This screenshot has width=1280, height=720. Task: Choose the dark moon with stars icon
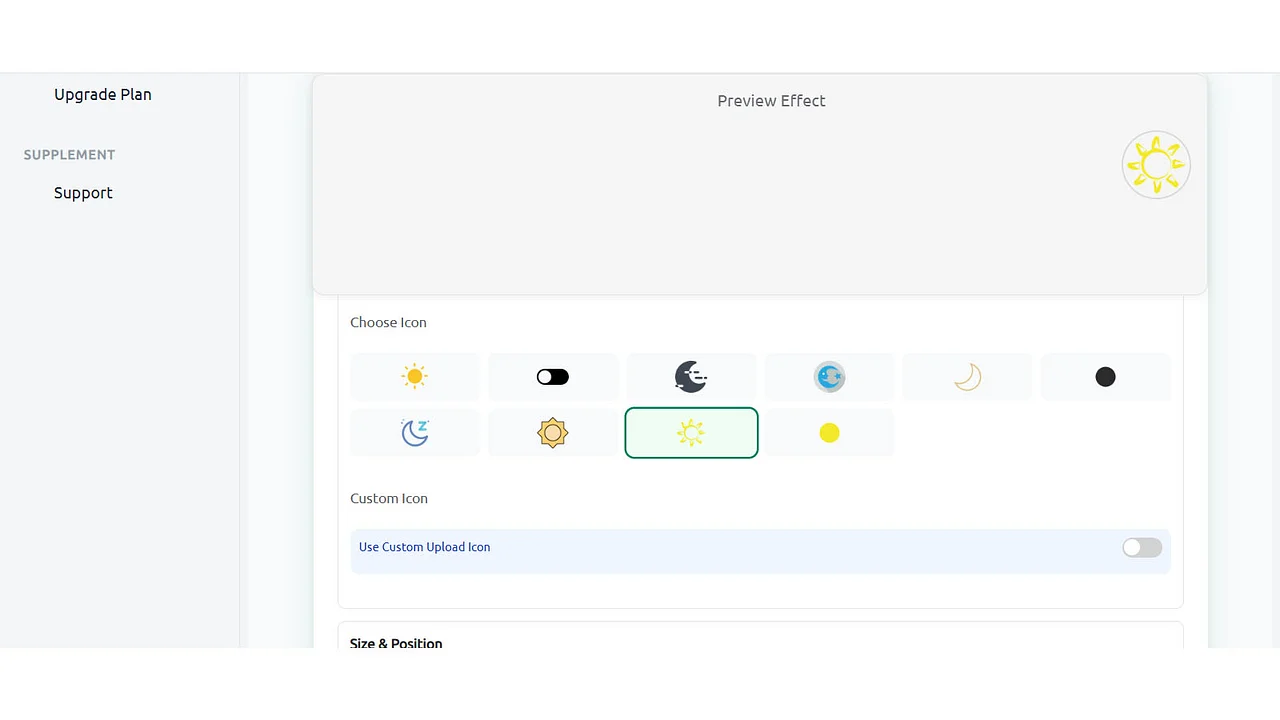691,377
